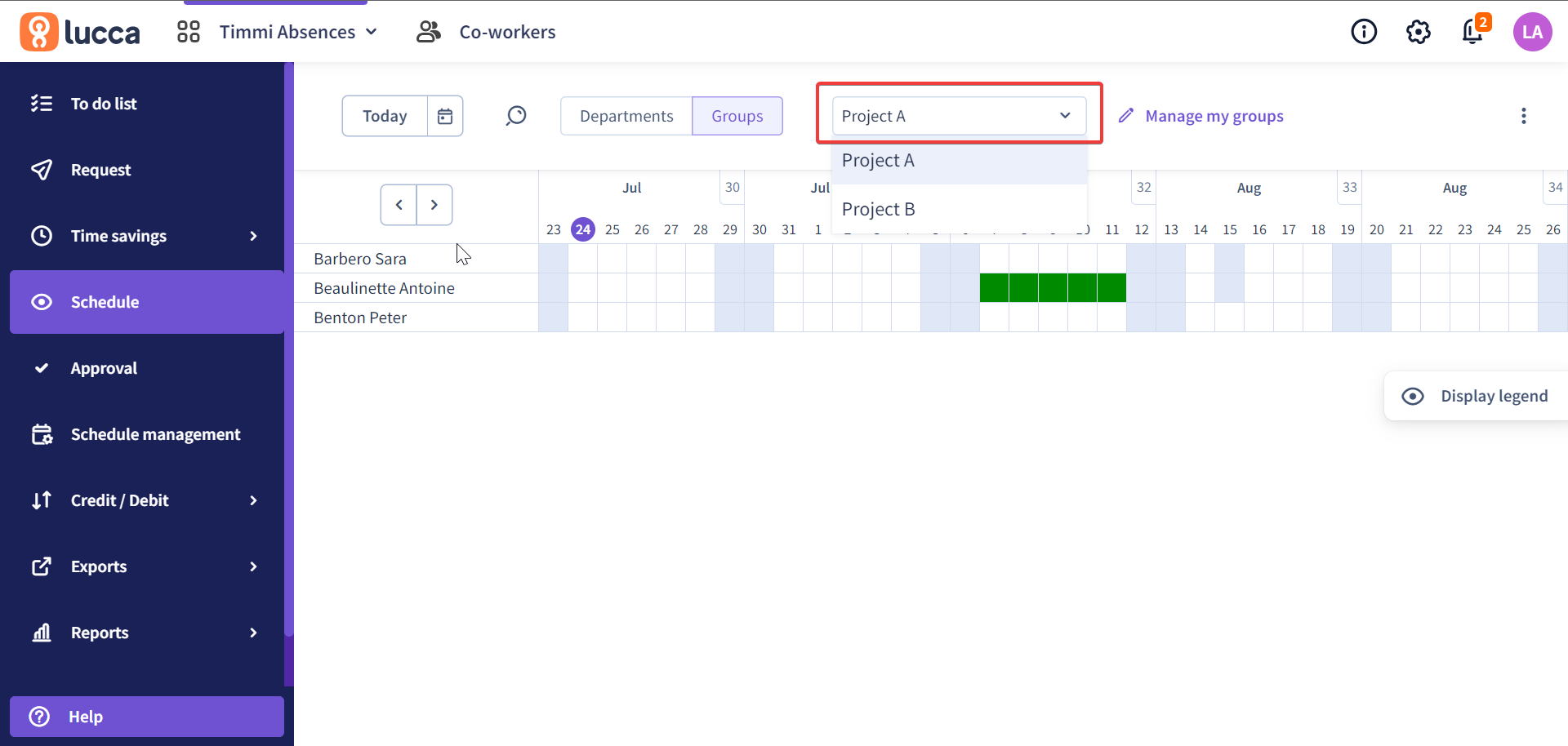Click the To do list checklist icon
1568x746 pixels.
[x=42, y=104]
